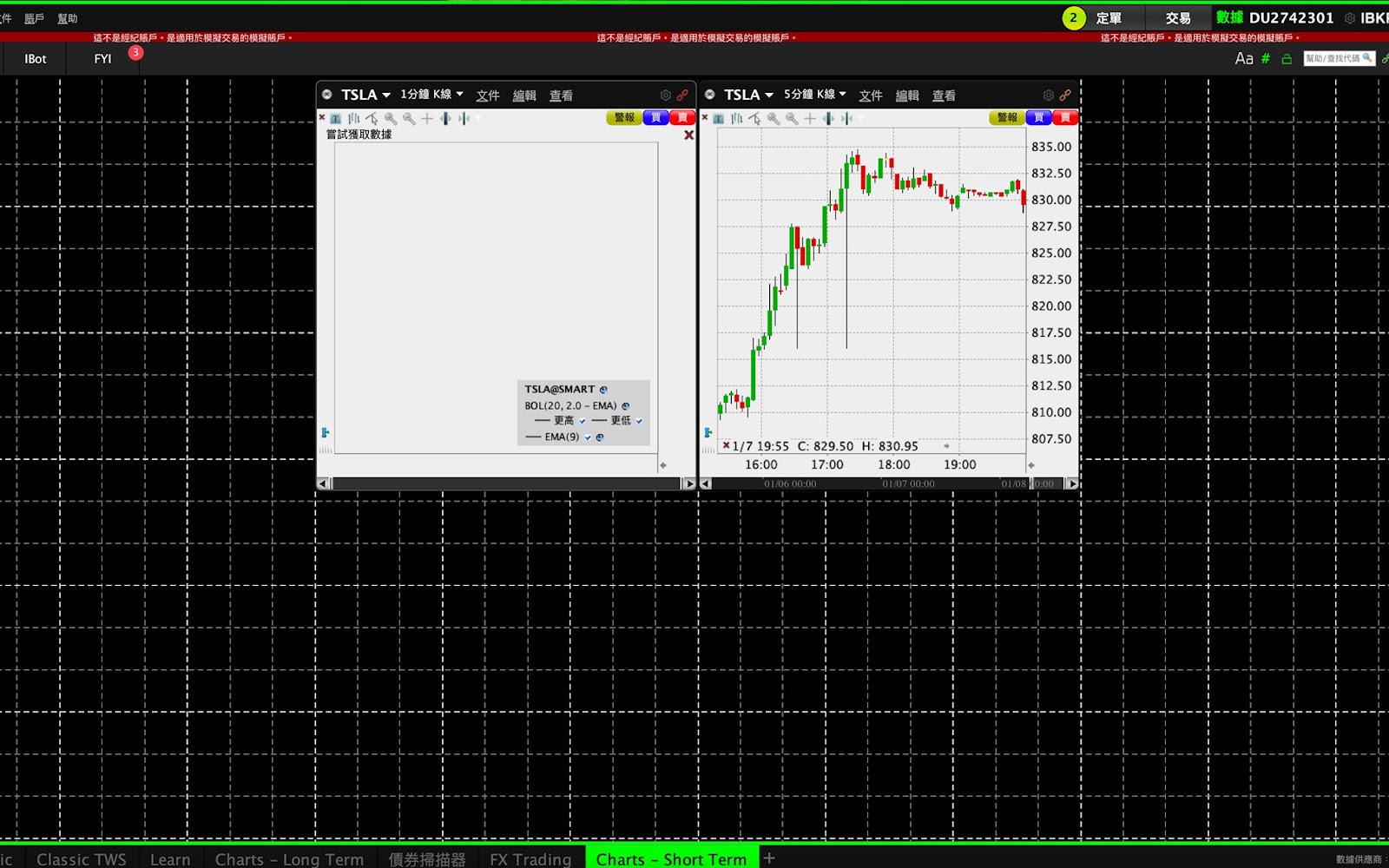Click the text annotation tool in 1-minute chart
Image resolution: width=1389 pixels, height=868 pixels.
tap(336, 119)
